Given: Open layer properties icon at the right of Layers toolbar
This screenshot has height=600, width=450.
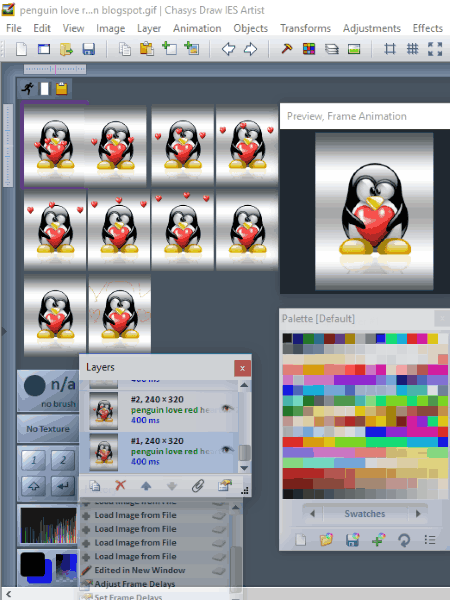Looking at the screenshot, I should point(225,486).
